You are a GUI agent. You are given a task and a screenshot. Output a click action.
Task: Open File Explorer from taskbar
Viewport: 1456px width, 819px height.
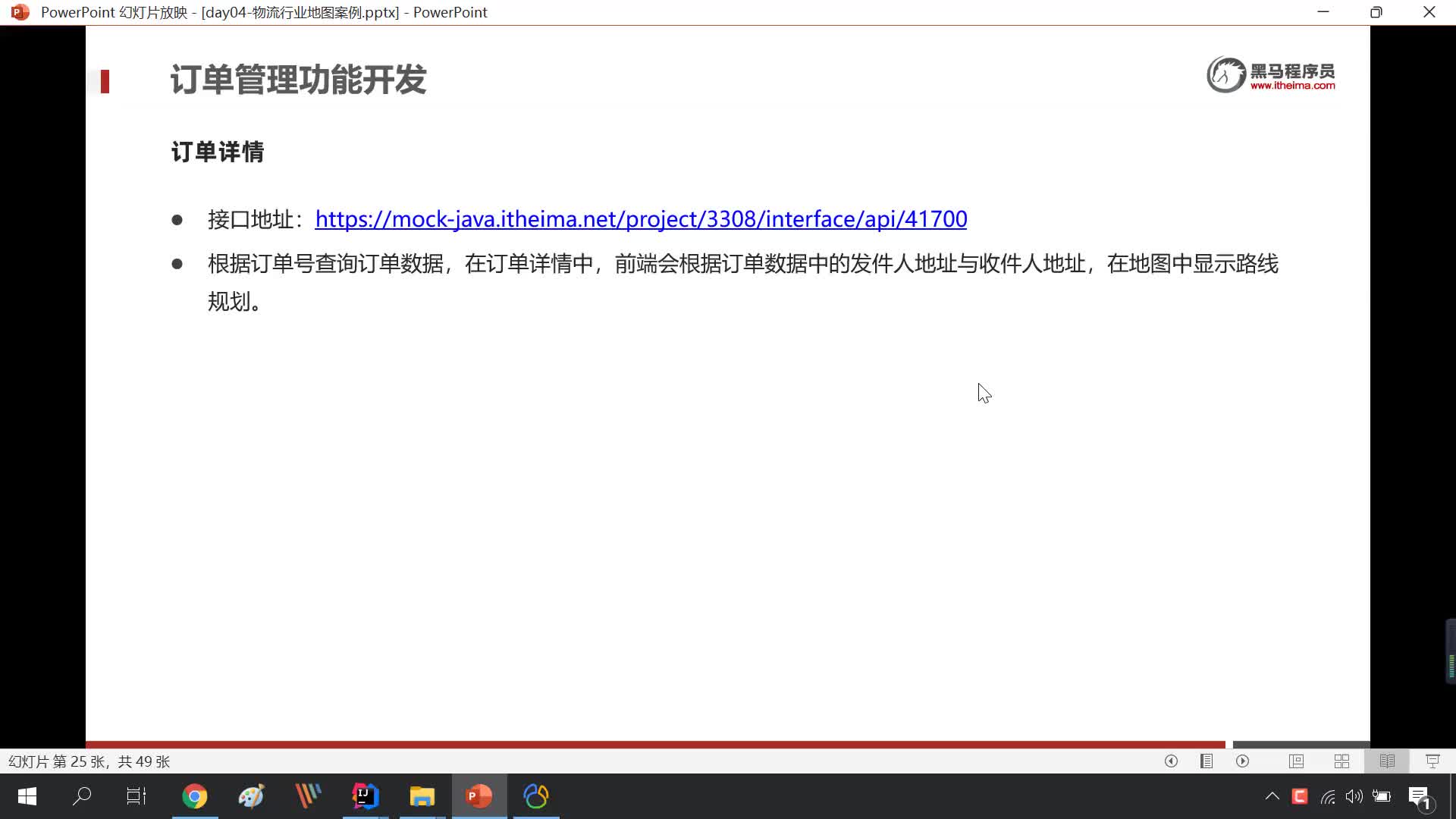422,796
